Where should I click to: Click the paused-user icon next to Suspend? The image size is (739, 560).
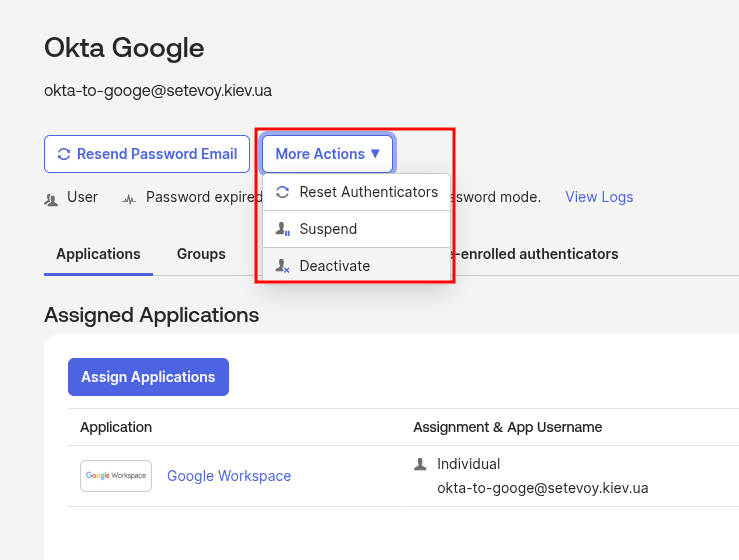point(282,229)
